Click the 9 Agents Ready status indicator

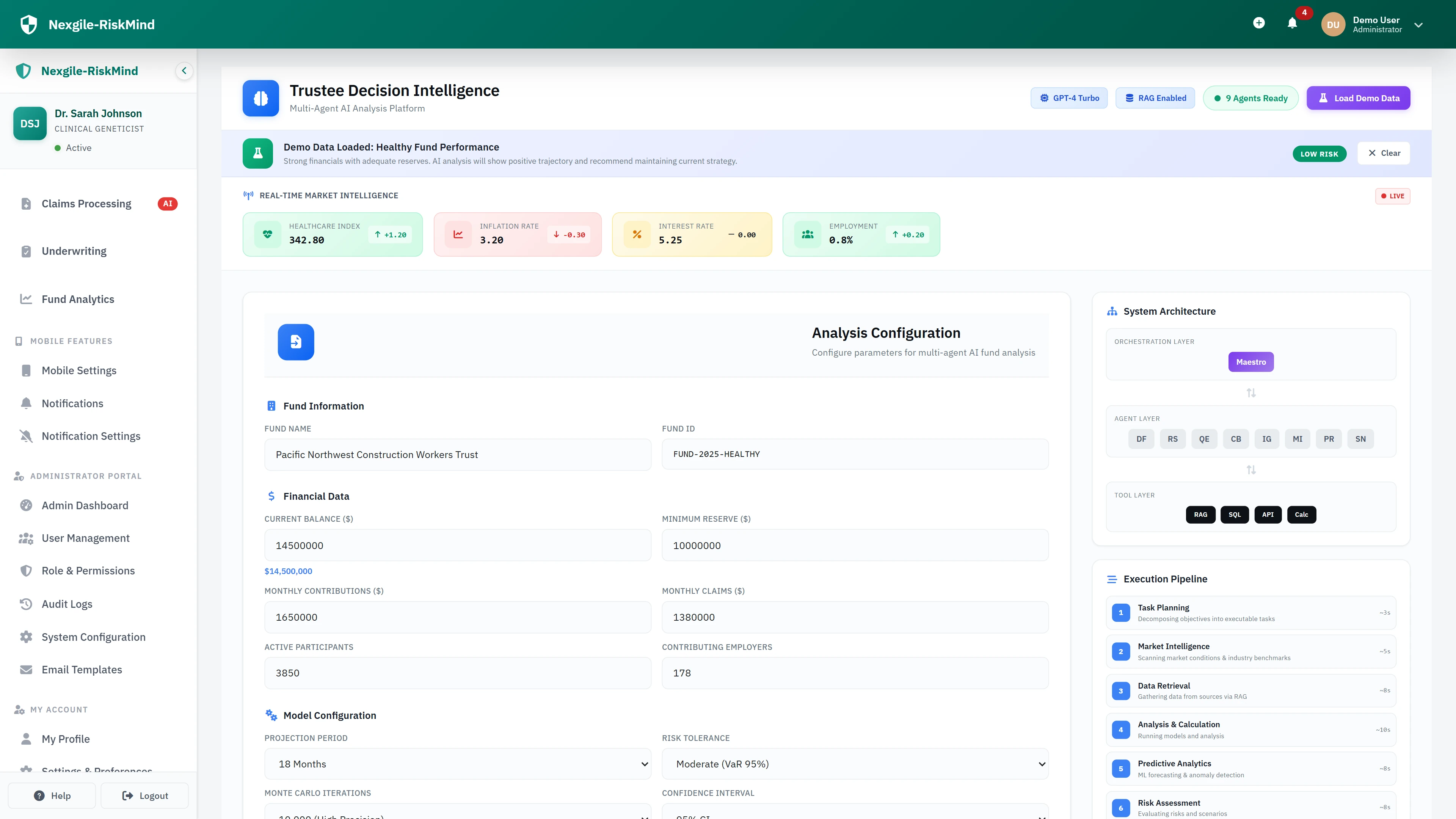[1250, 98]
